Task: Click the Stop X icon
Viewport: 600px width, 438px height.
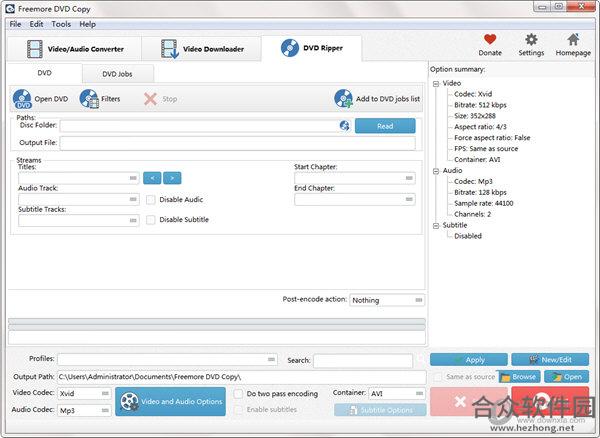Action: coord(150,99)
